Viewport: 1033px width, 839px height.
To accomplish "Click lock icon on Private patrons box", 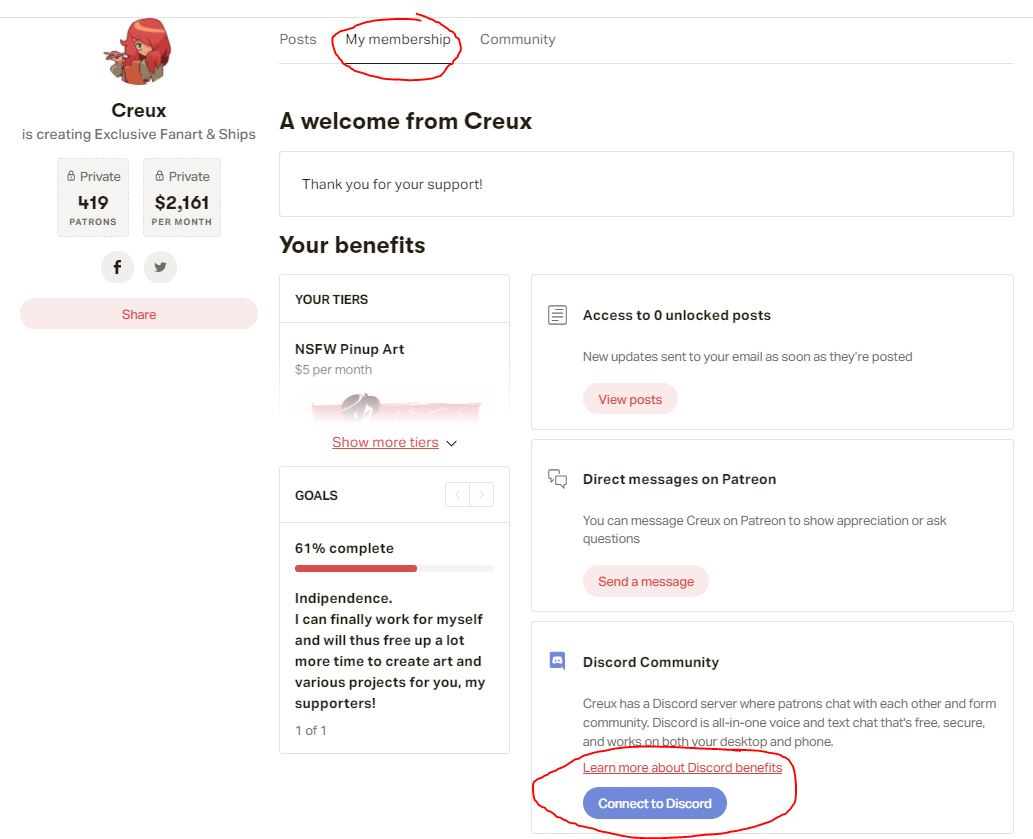I will (x=71, y=176).
